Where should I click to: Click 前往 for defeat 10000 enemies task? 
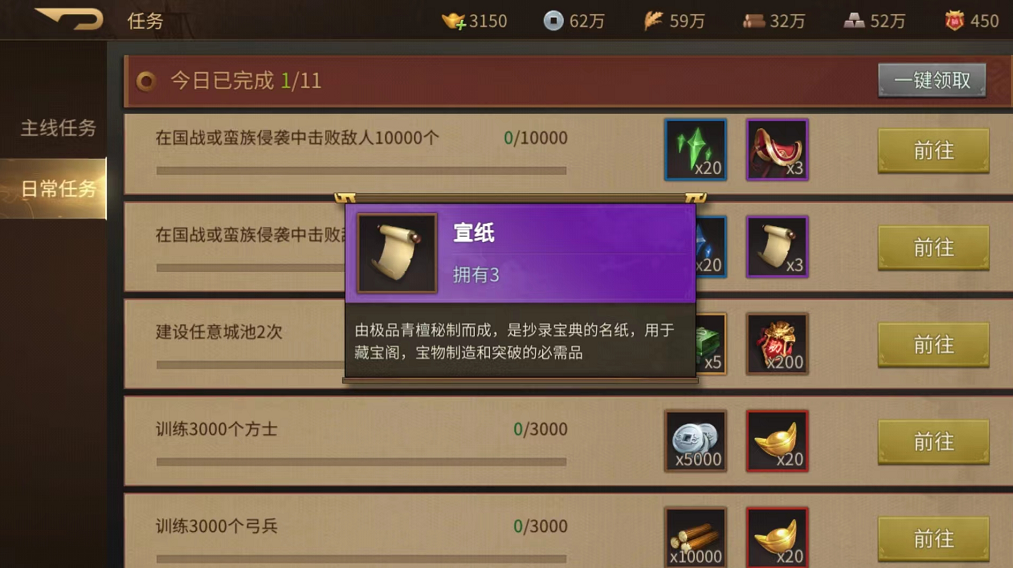coord(934,151)
